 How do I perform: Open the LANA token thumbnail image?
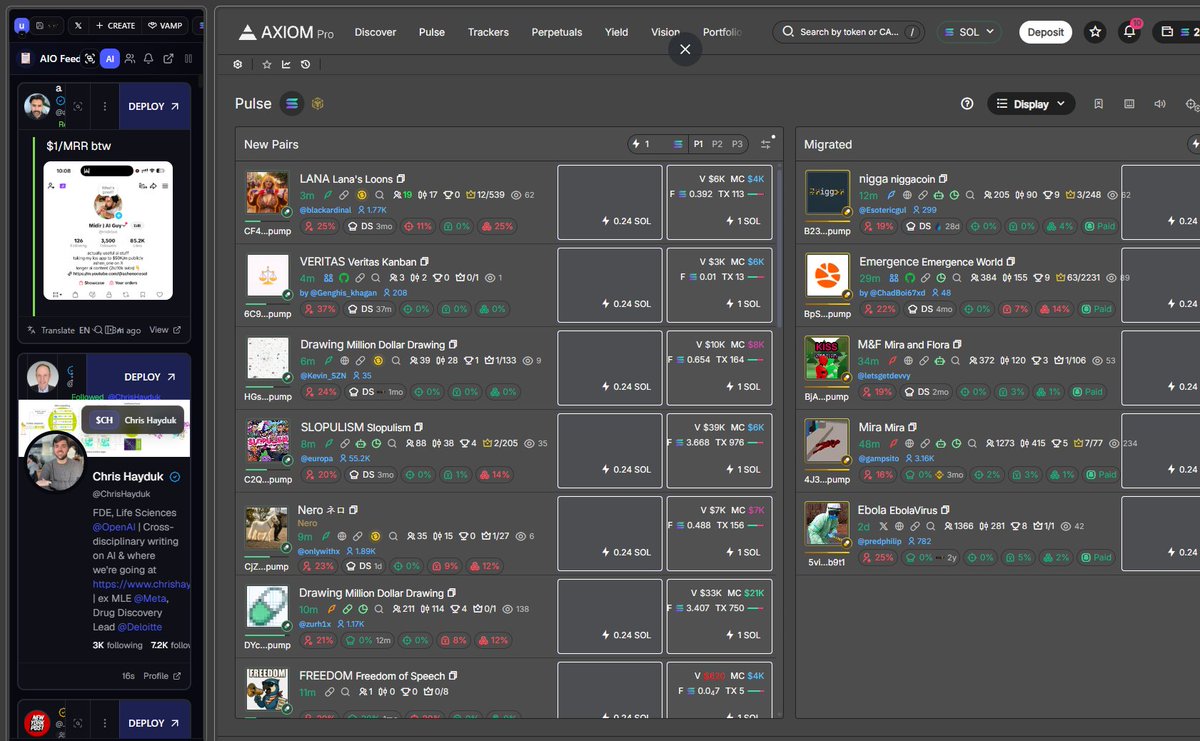coord(267,194)
